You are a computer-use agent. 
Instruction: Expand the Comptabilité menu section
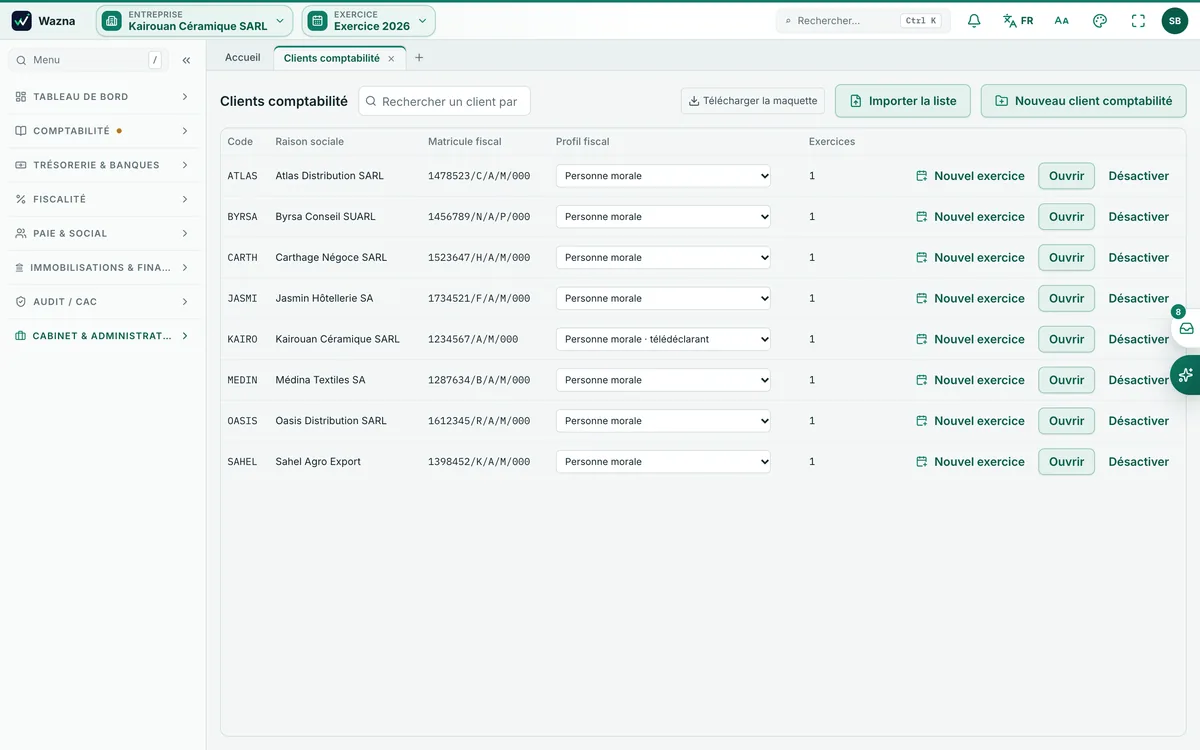click(103, 131)
